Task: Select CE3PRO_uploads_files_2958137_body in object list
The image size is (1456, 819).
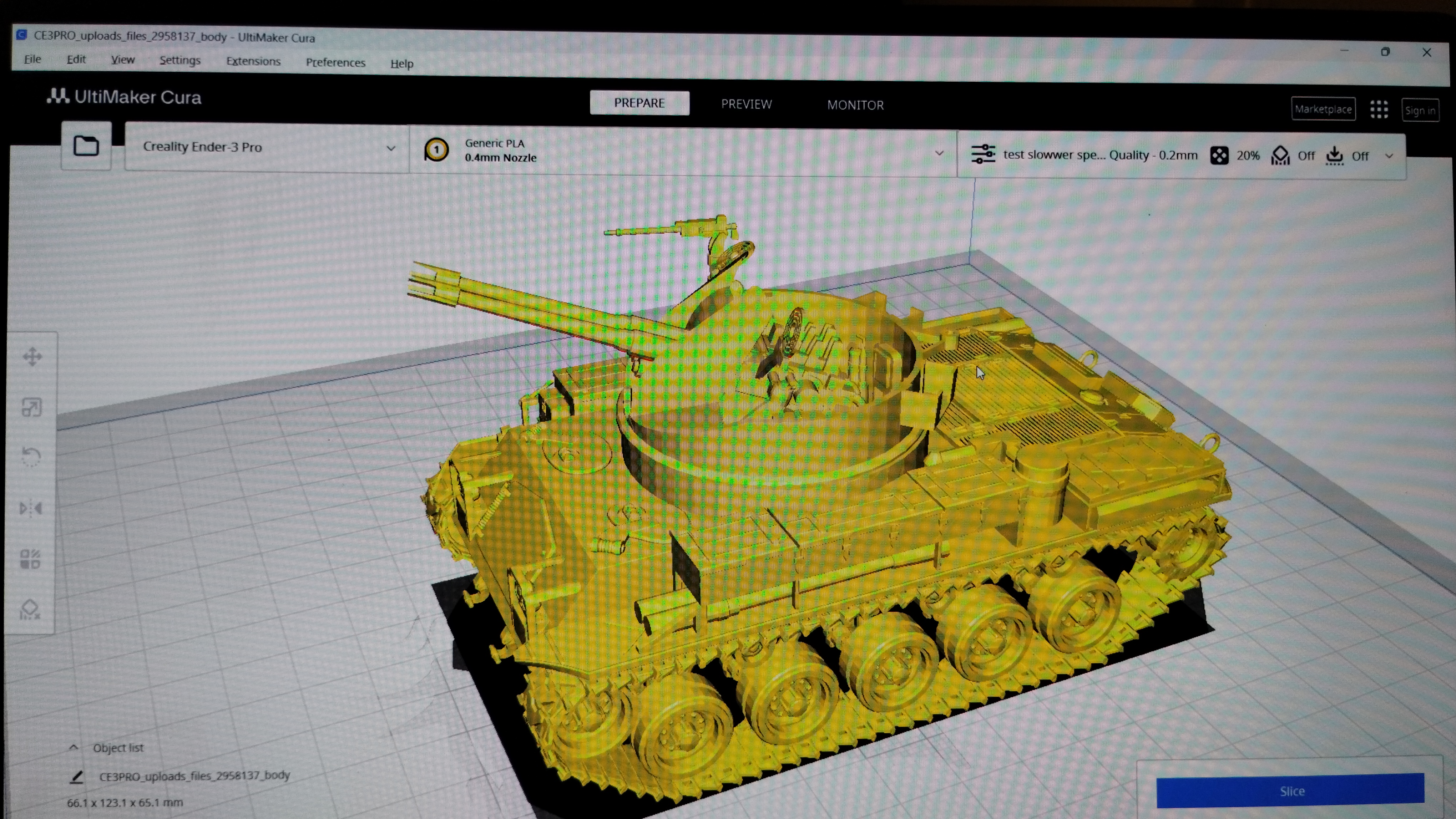Action: (194, 776)
